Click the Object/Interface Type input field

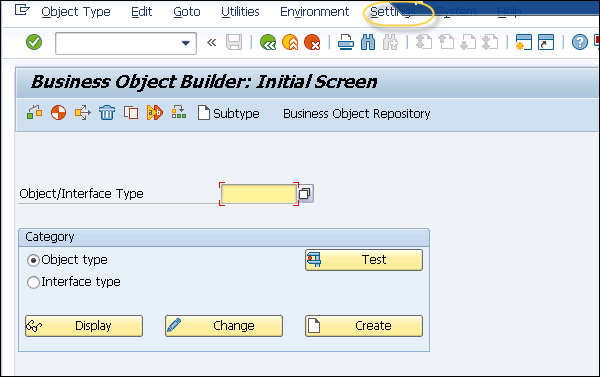tap(259, 194)
